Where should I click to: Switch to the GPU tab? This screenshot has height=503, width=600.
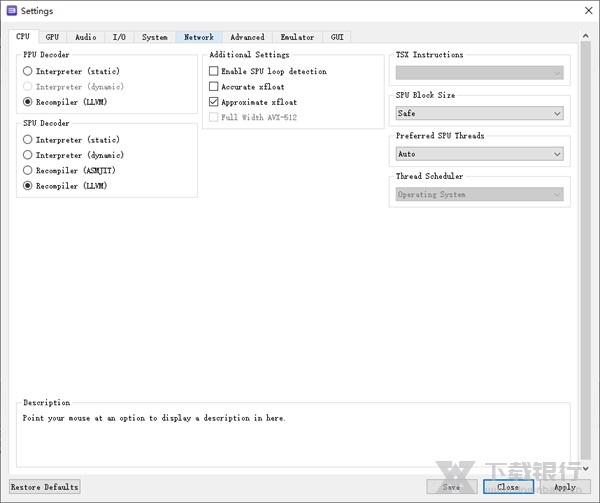pyautogui.click(x=52, y=37)
